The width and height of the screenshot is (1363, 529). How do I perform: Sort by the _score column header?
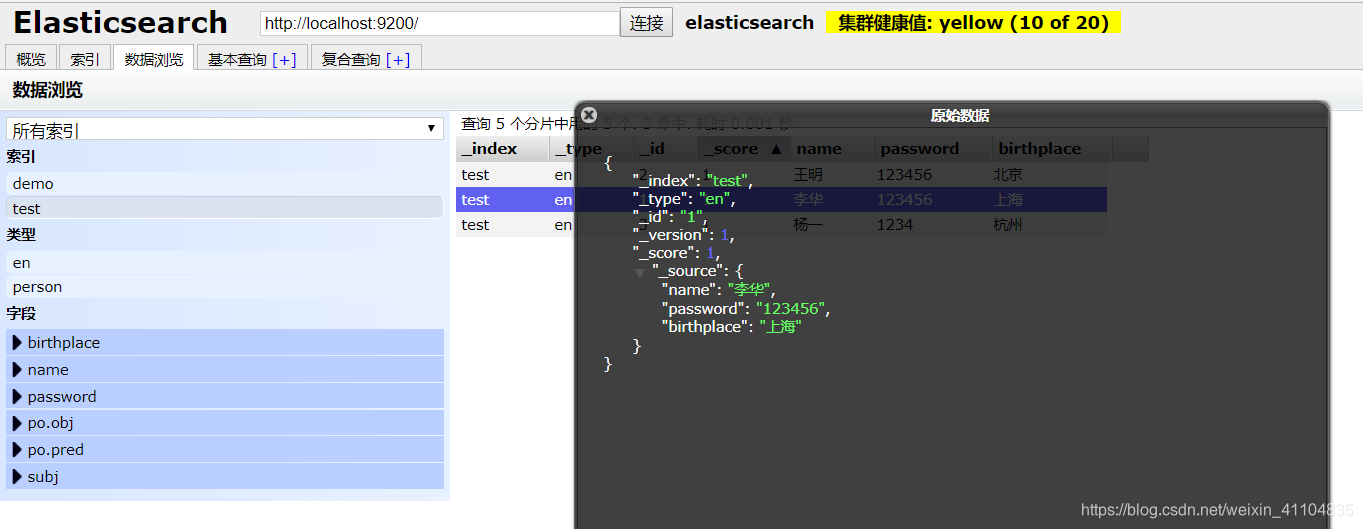pos(744,149)
